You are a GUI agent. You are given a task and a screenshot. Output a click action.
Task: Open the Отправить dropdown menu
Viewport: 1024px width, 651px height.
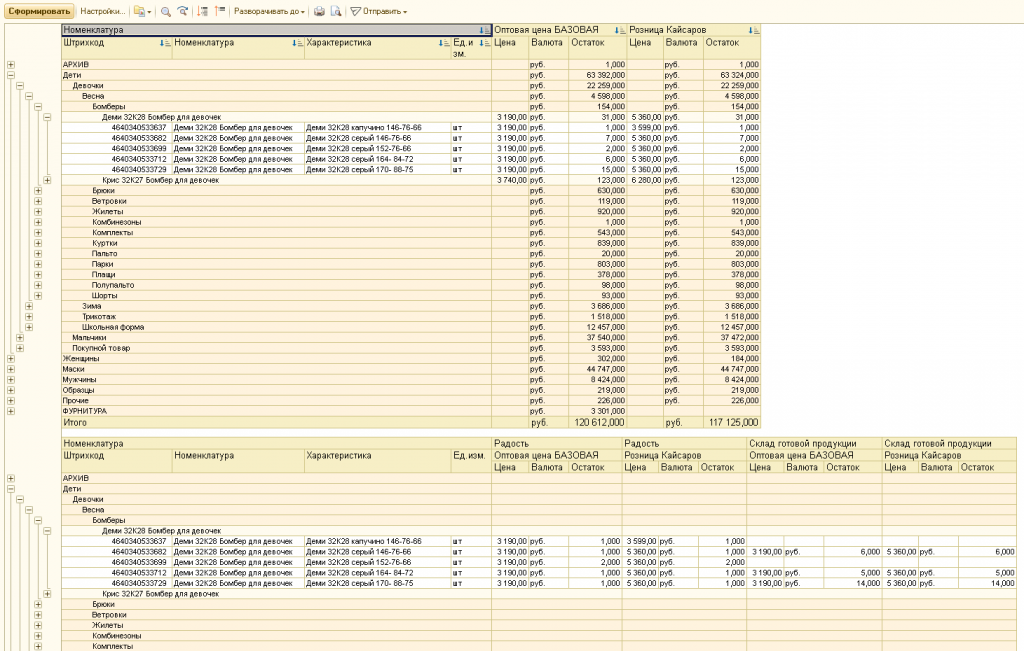[379, 11]
